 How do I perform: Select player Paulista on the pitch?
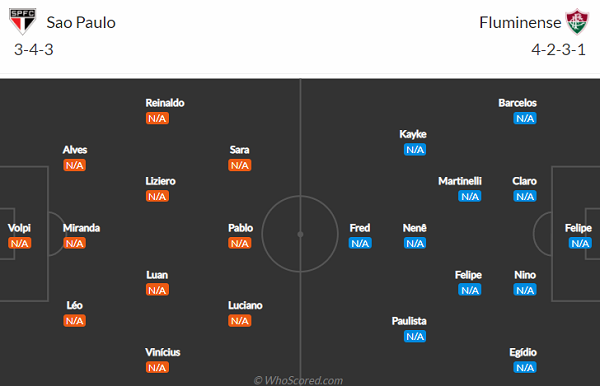pyautogui.click(x=409, y=321)
